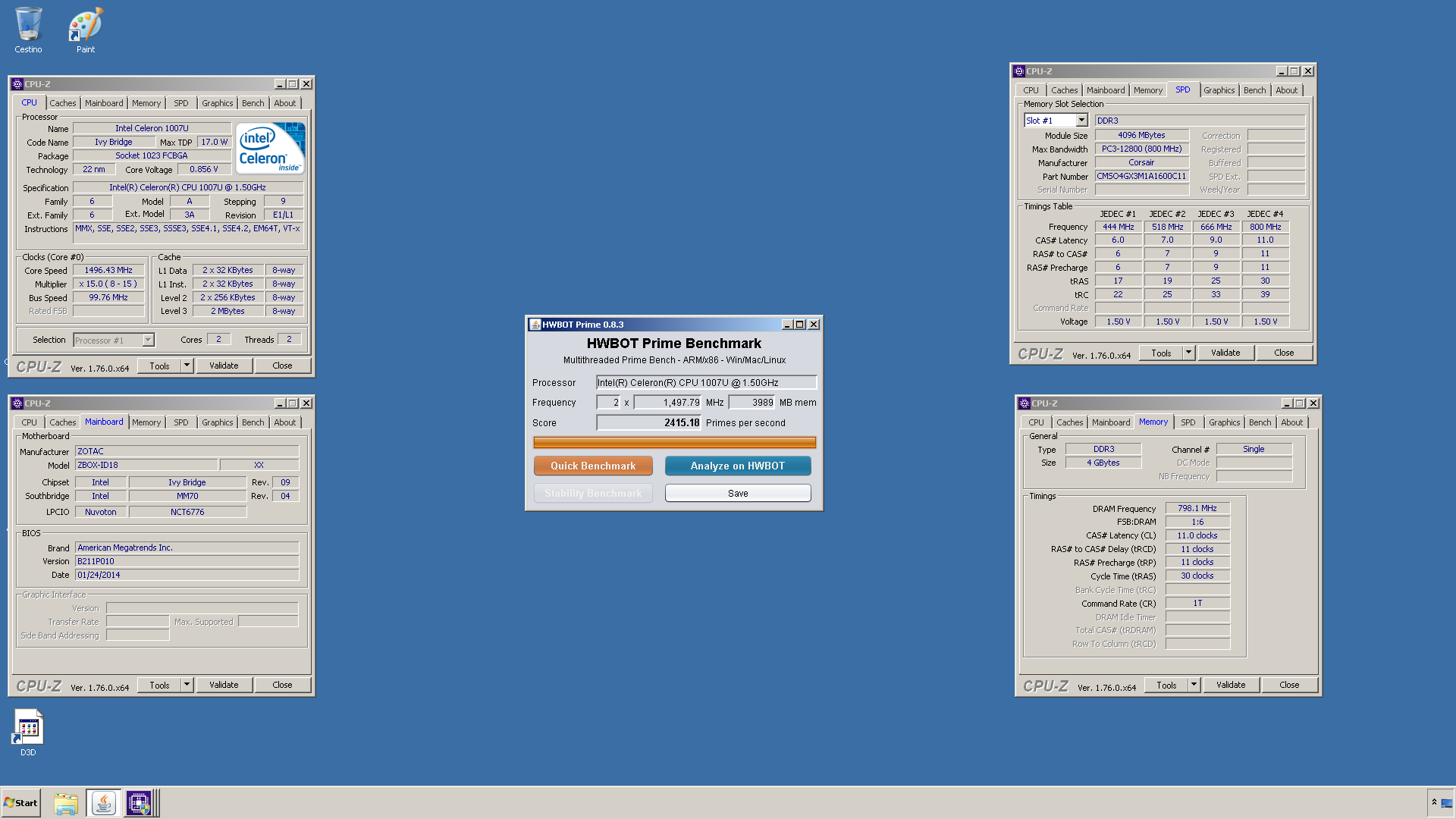1456x819 pixels.
Task: Click the BIOS version B211P010
Action: pyautogui.click(x=187, y=562)
